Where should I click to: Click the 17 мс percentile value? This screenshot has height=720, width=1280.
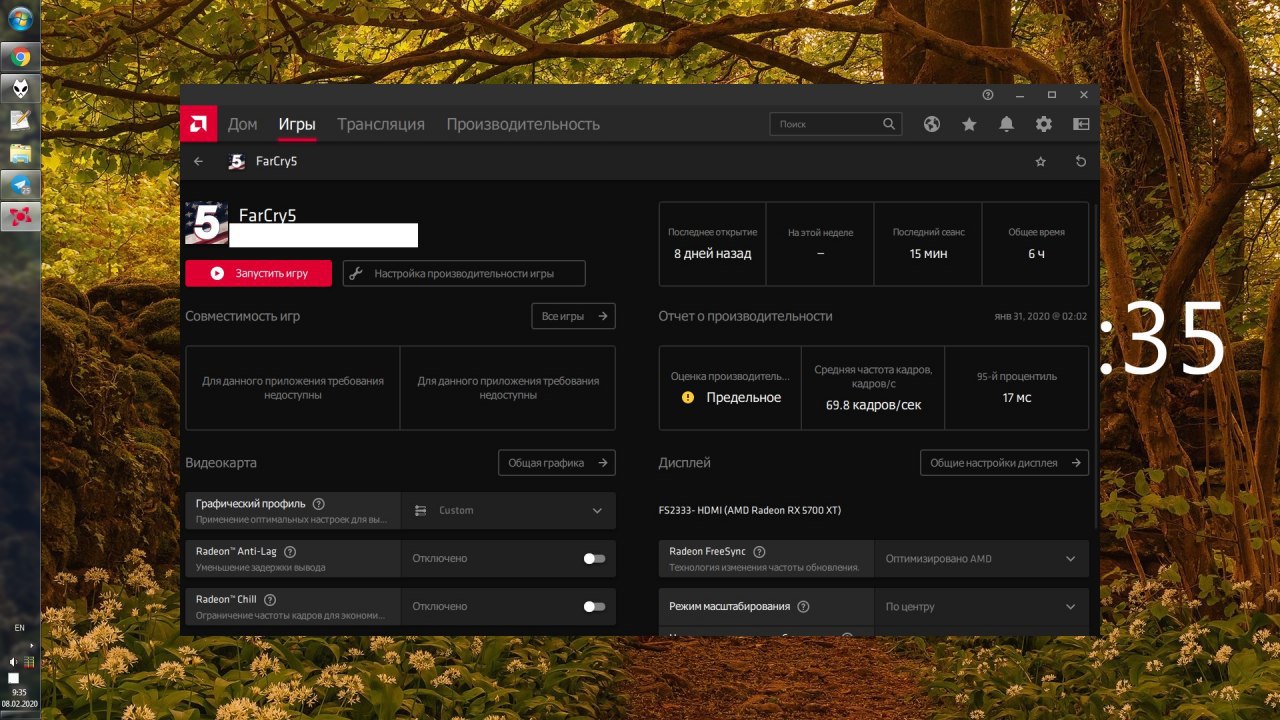1017,397
